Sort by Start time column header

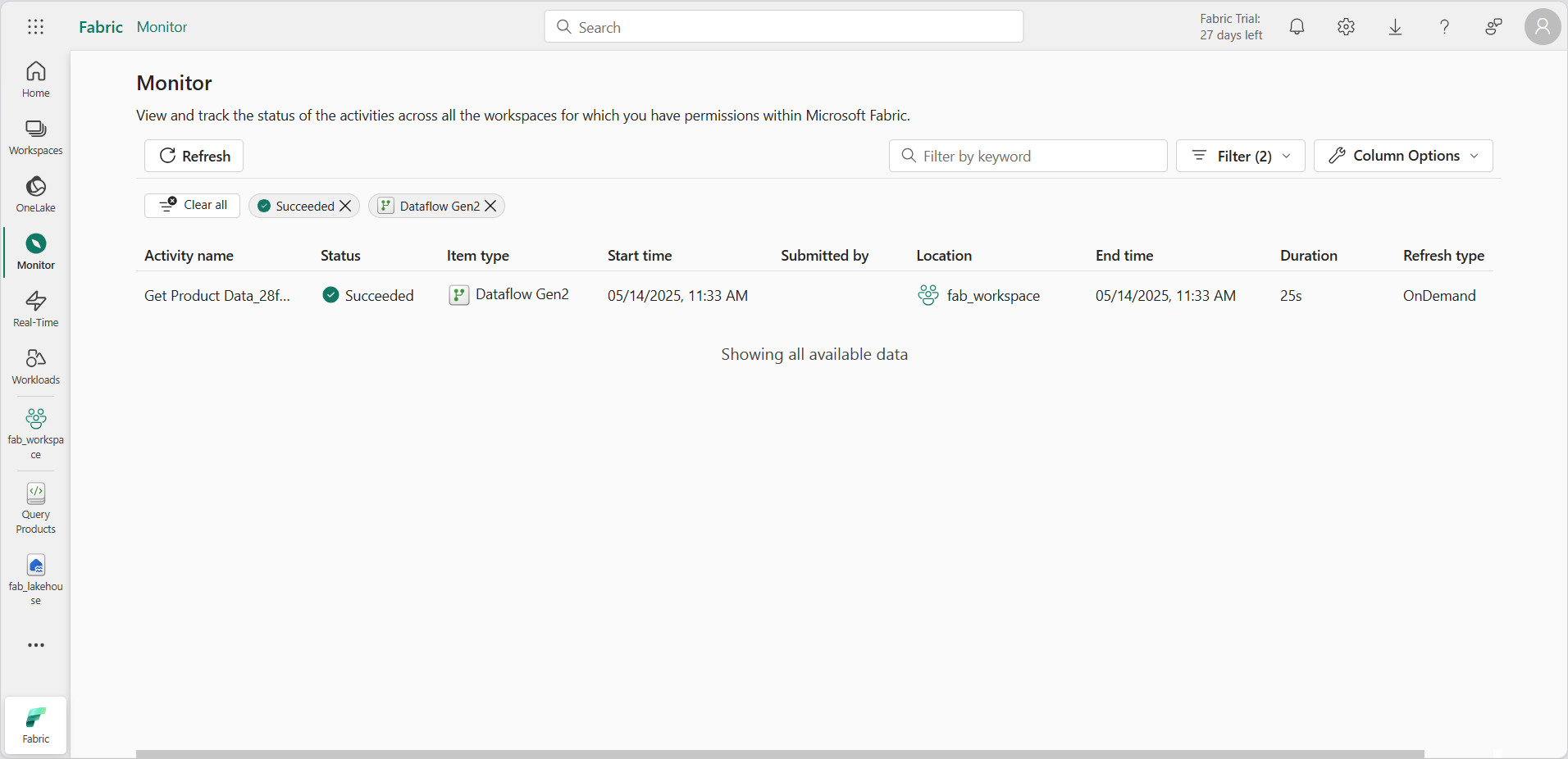(640, 256)
